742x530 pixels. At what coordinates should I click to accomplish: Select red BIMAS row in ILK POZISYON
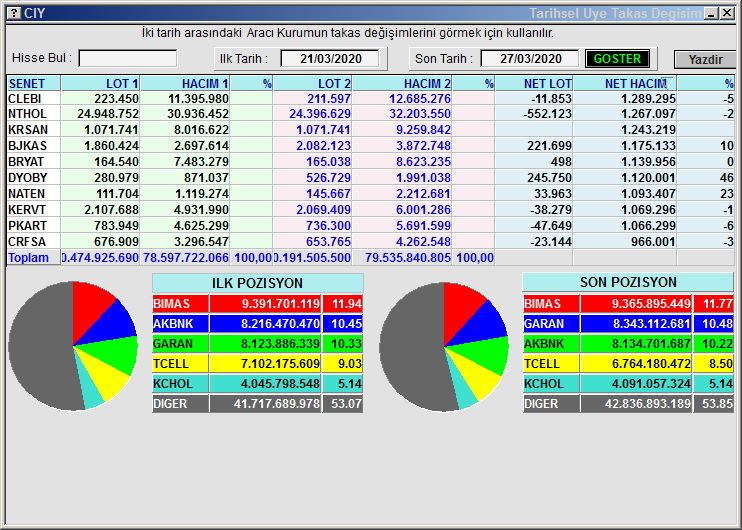(257, 304)
